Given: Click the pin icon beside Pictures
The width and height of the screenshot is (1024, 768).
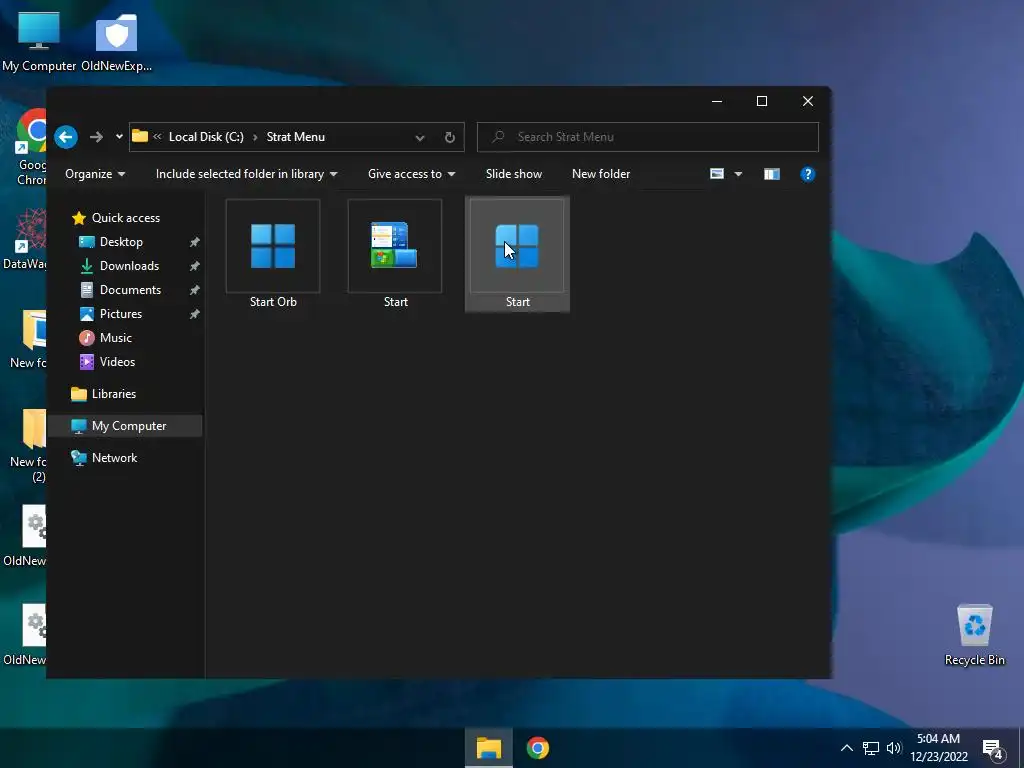Looking at the screenshot, I should point(195,315).
